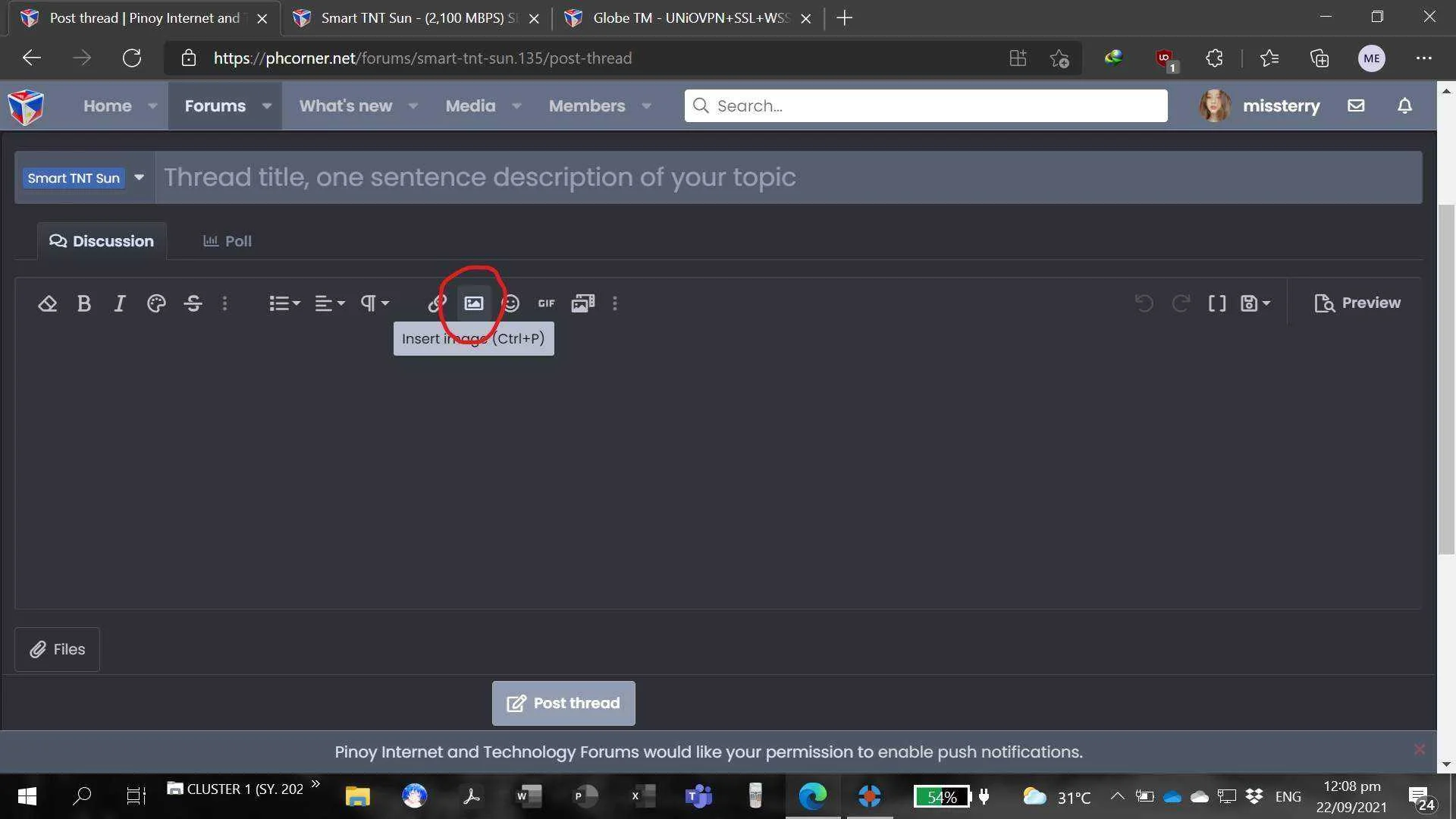The height and width of the screenshot is (819, 1456).
Task: Click the Remove formatting eraser icon
Action: pyautogui.click(x=47, y=303)
